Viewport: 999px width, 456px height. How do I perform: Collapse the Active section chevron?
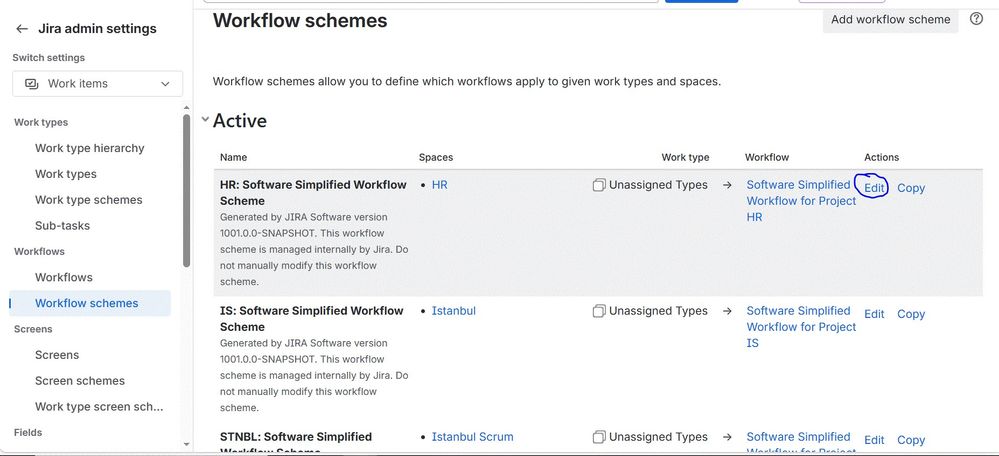tap(205, 119)
